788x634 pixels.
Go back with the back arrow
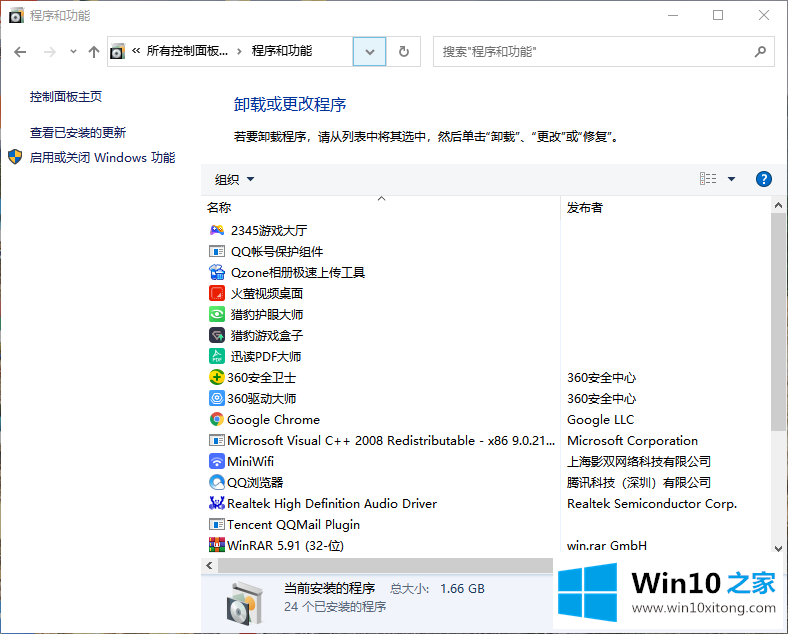pyautogui.click(x=20, y=52)
